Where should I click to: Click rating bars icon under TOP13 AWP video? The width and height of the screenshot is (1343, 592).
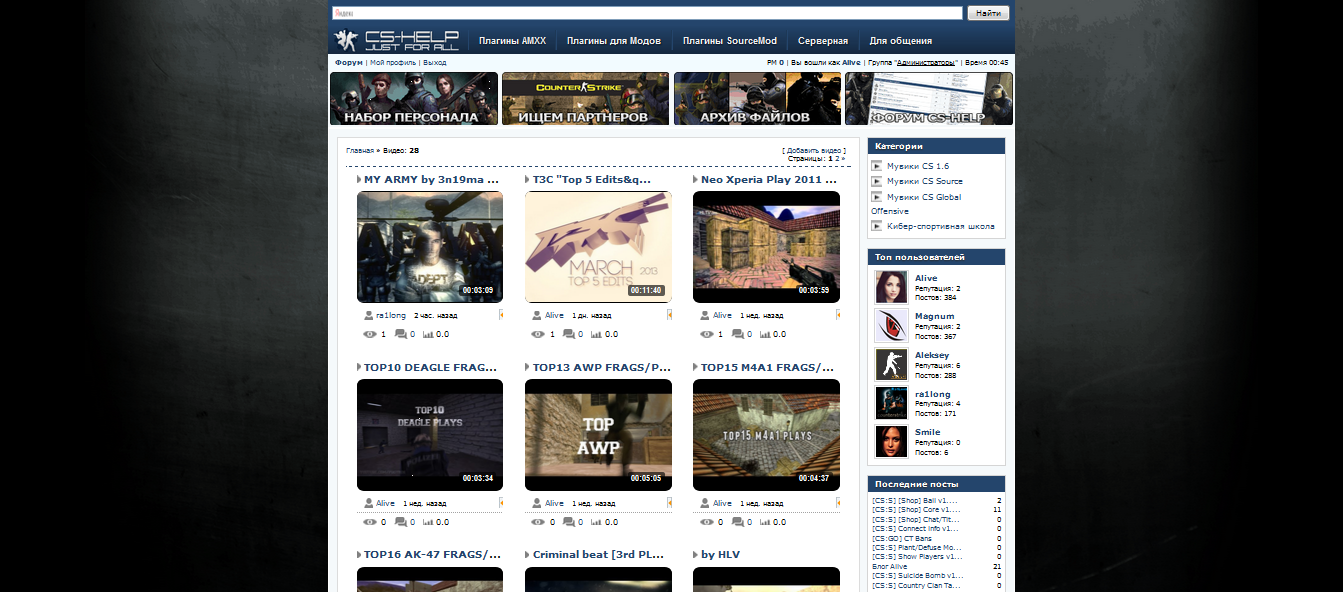(x=596, y=522)
